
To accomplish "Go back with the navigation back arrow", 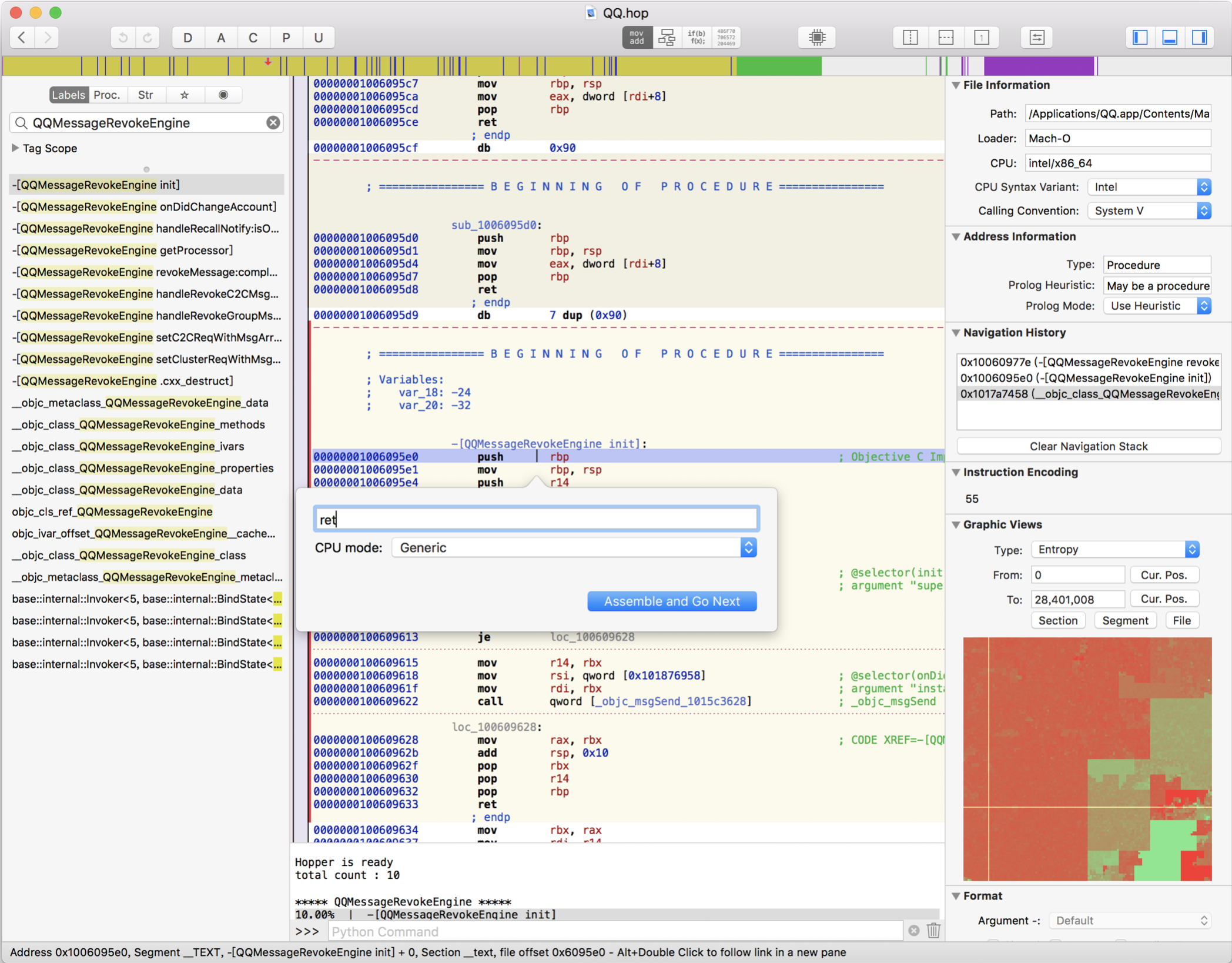I will click(22, 38).
